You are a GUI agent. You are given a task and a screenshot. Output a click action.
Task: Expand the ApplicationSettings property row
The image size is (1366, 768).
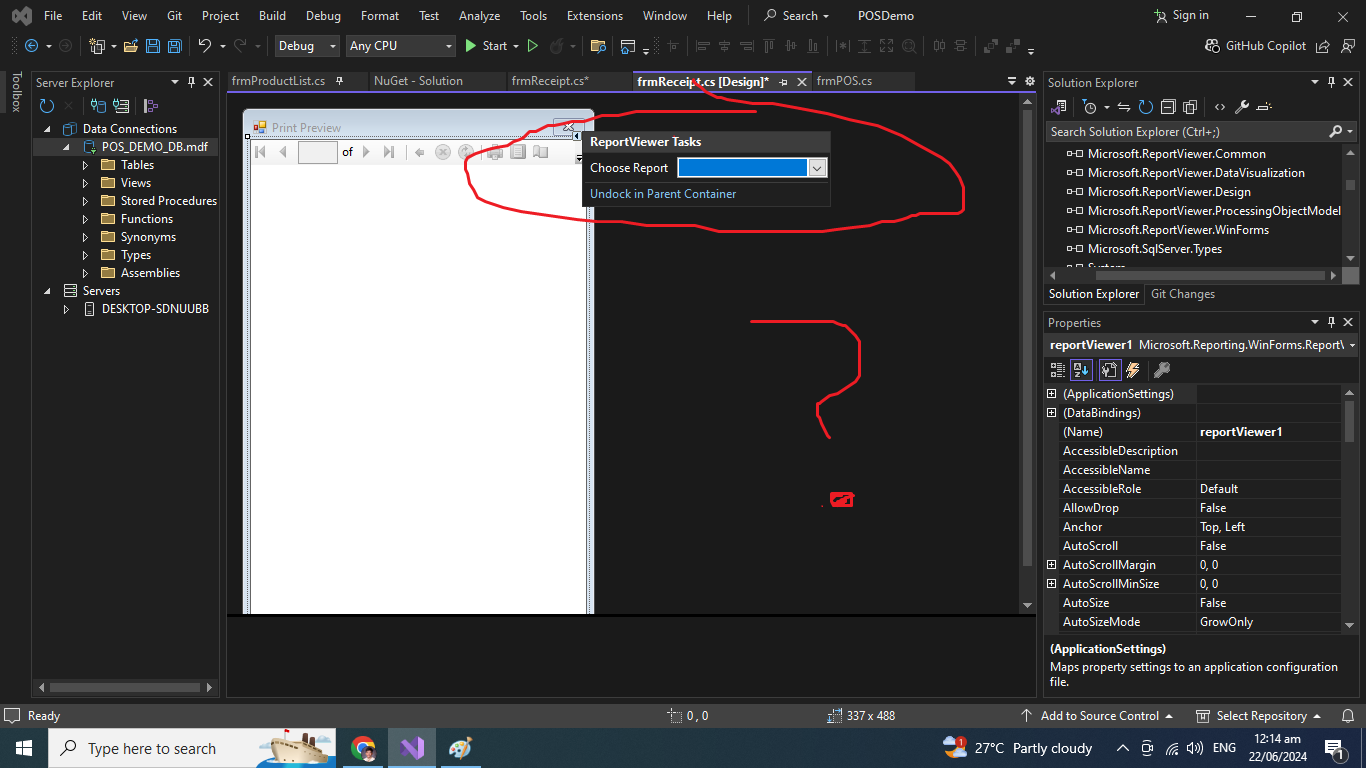tap(1051, 393)
